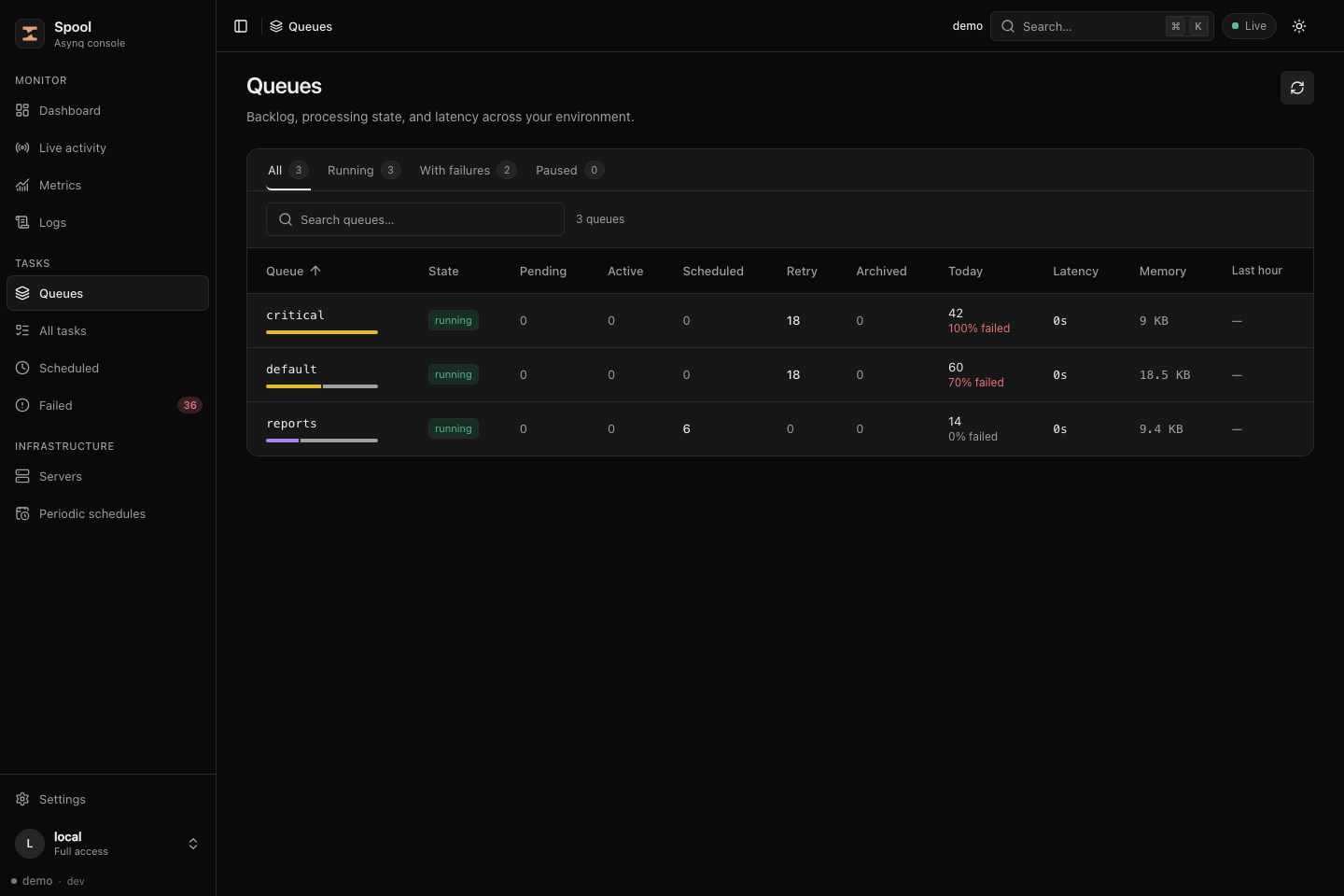1344x896 pixels.
Task: Click the Today column header
Action: (x=965, y=271)
